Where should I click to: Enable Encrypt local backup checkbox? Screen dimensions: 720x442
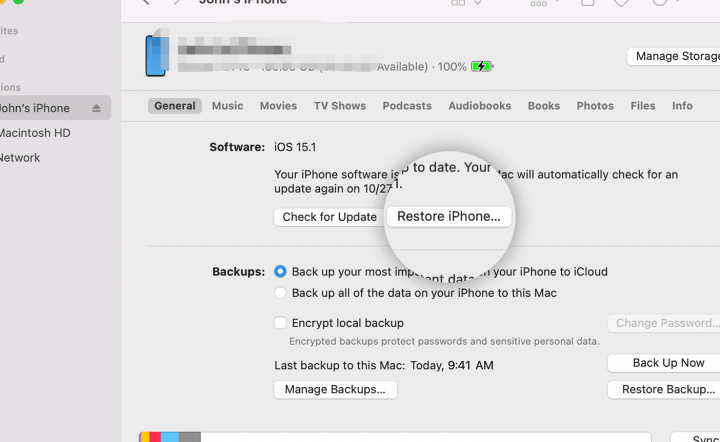(280, 323)
